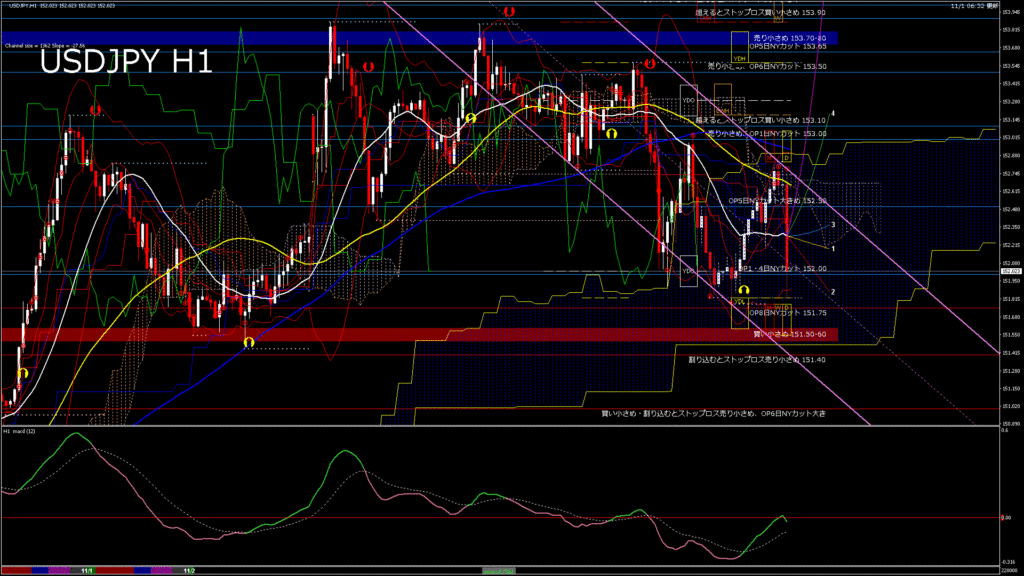Click the Fibonacci fan label 4
The height and width of the screenshot is (576, 1024).
[x=834, y=113]
